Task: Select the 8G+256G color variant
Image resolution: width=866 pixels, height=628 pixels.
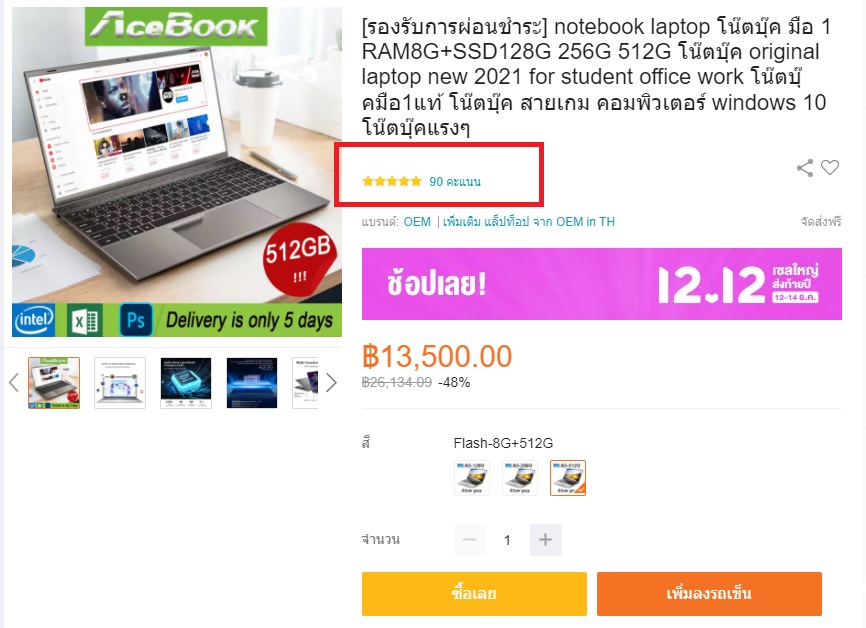Action: (520, 478)
